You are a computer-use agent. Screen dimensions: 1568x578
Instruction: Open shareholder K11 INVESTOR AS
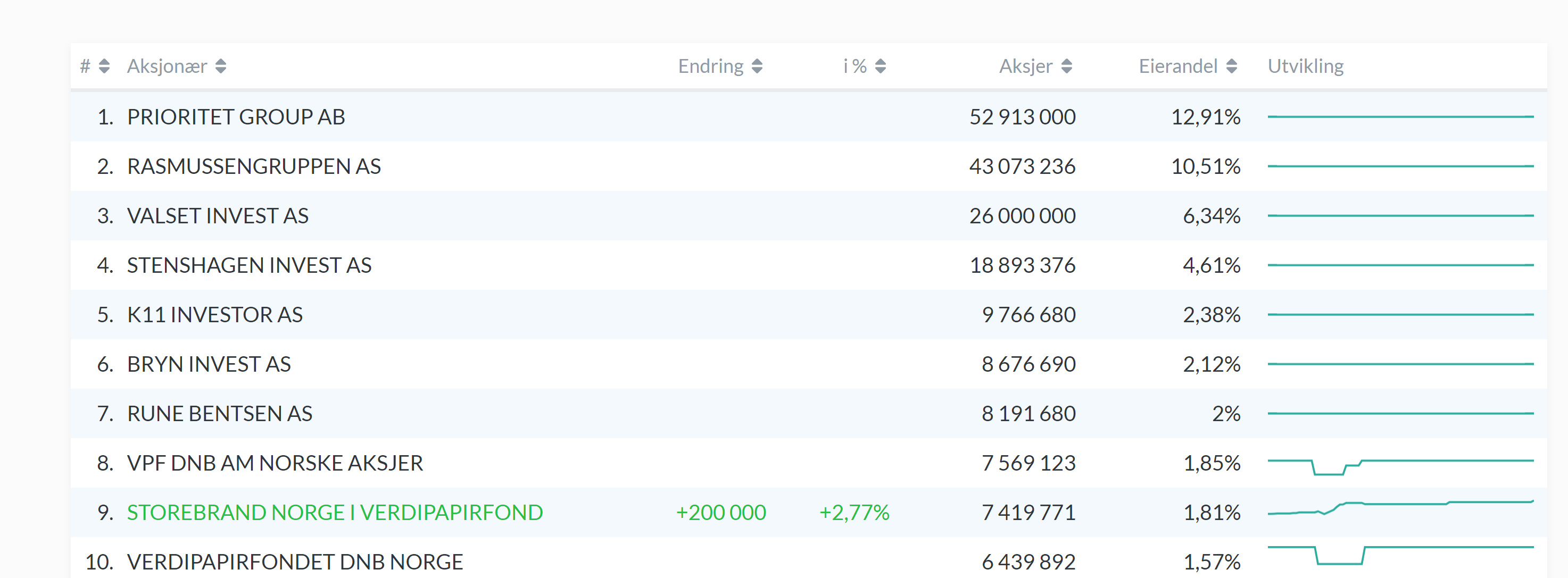[214, 314]
